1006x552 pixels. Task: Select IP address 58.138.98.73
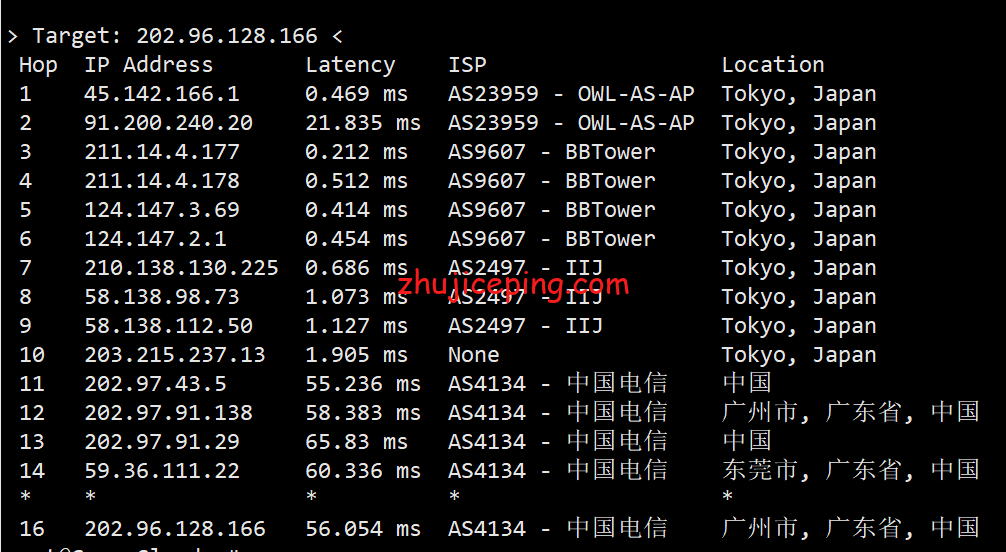pos(162,297)
